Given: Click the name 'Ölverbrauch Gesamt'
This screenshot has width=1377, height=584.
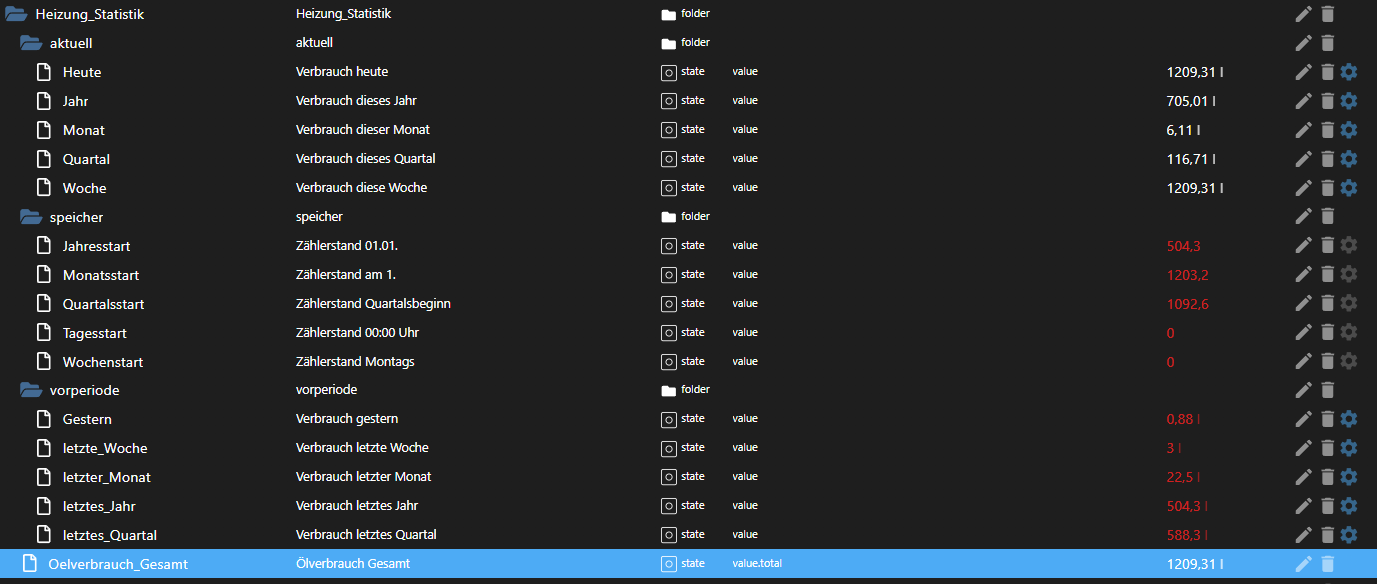Looking at the screenshot, I should [353, 564].
